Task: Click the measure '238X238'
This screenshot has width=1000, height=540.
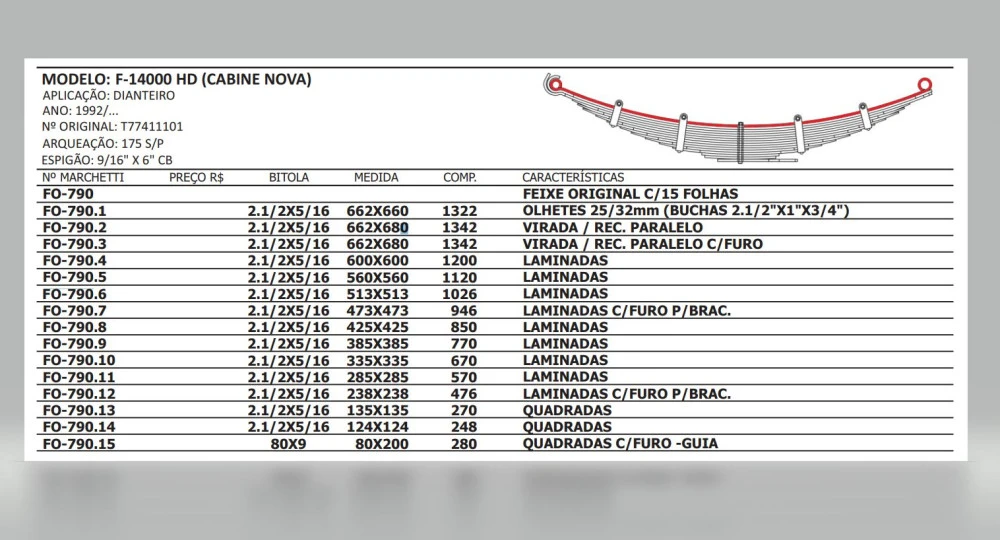Action: tap(378, 393)
